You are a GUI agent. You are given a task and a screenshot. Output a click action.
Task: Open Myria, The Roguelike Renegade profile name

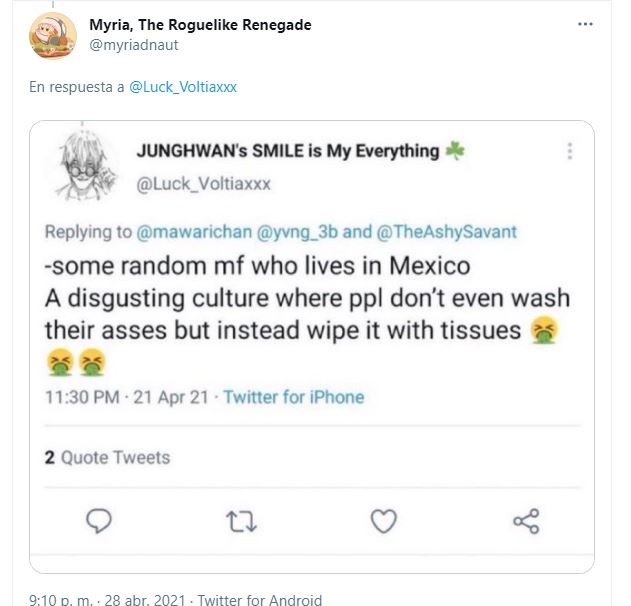(x=200, y=25)
